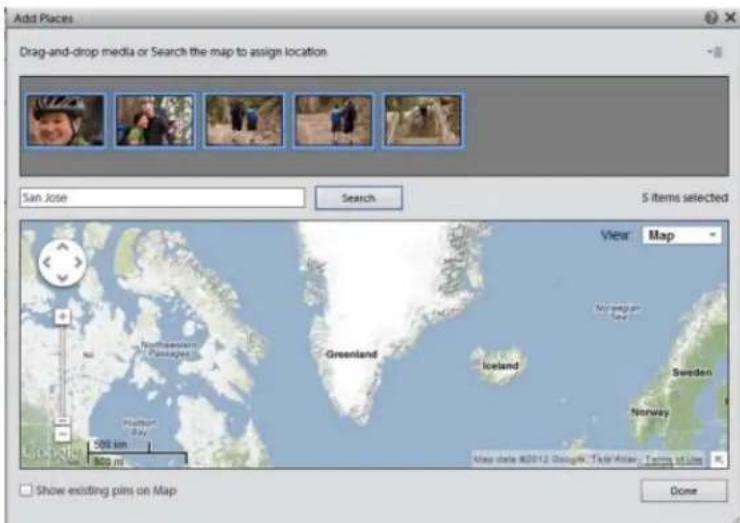Click the Northwestern Passages label

pyautogui.click(x=168, y=349)
